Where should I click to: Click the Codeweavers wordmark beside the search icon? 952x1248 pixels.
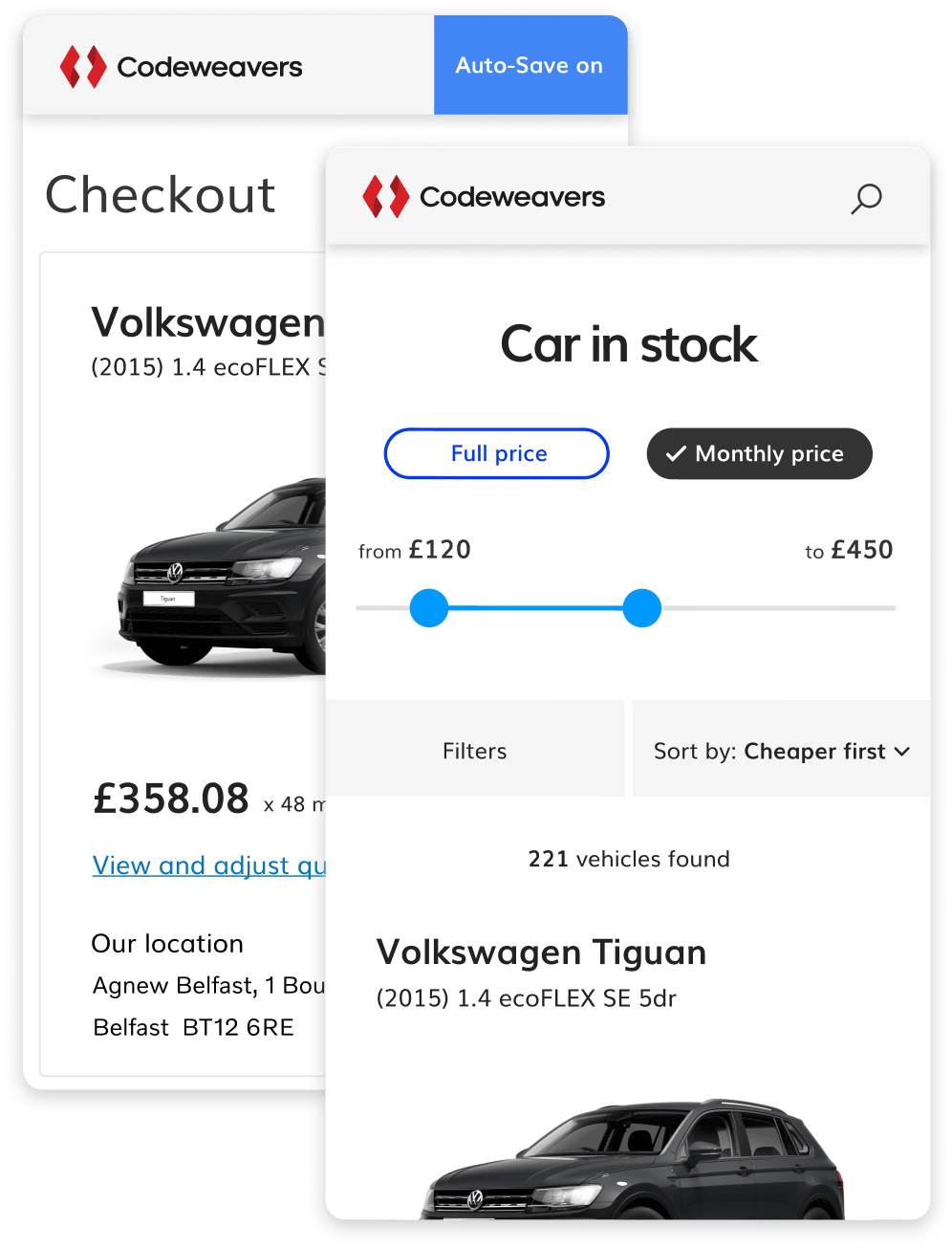pos(512,197)
